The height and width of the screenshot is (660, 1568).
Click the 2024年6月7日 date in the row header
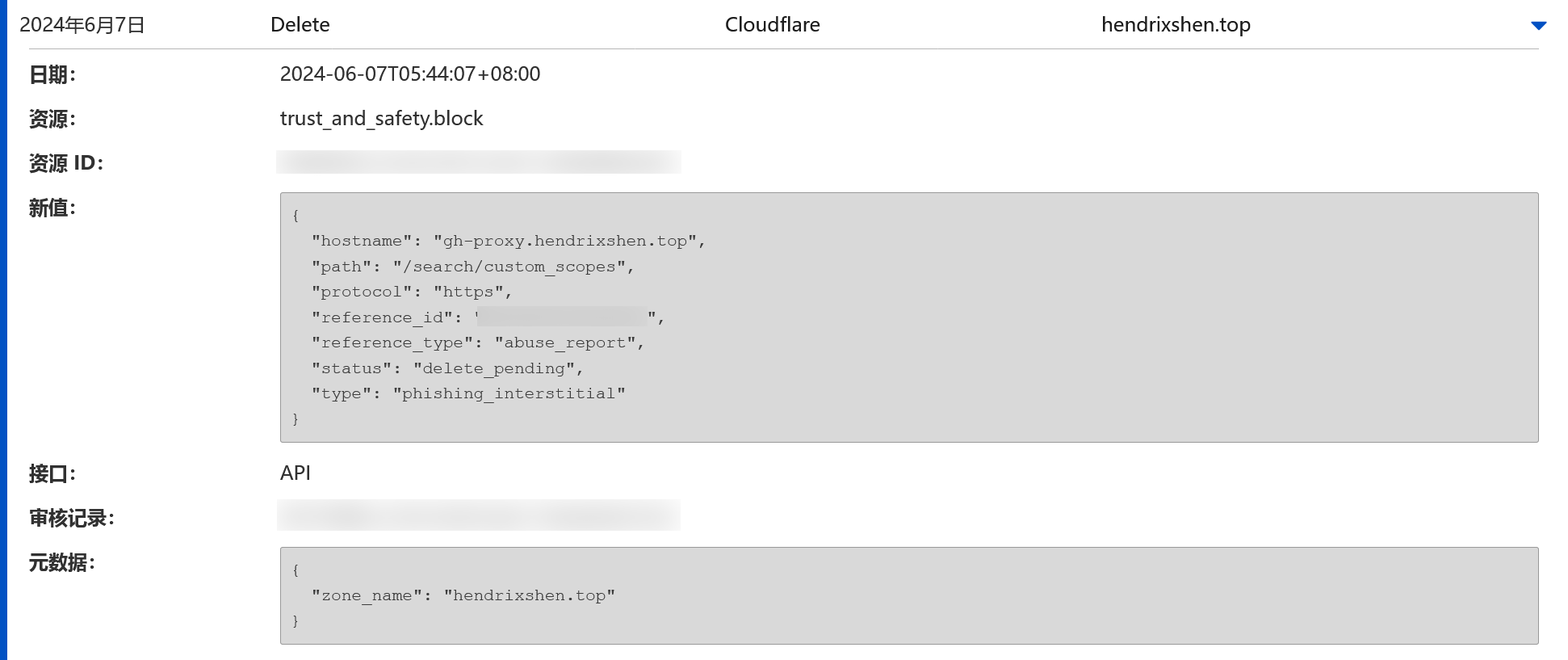82,25
